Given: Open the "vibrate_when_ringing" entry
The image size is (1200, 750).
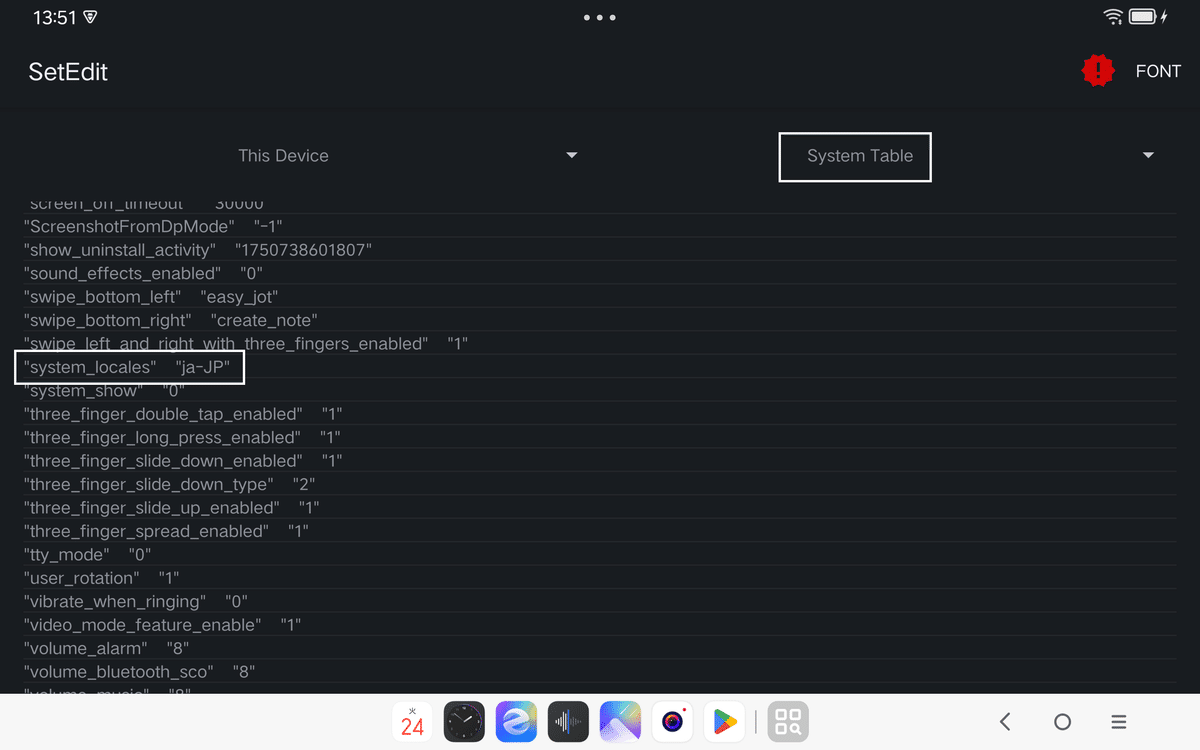Looking at the screenshot, I should [x=600, y=602].
